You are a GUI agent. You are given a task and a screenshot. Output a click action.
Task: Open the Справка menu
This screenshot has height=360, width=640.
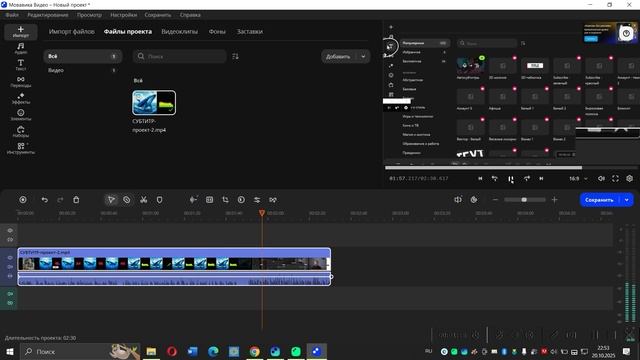tap(190, 15)
